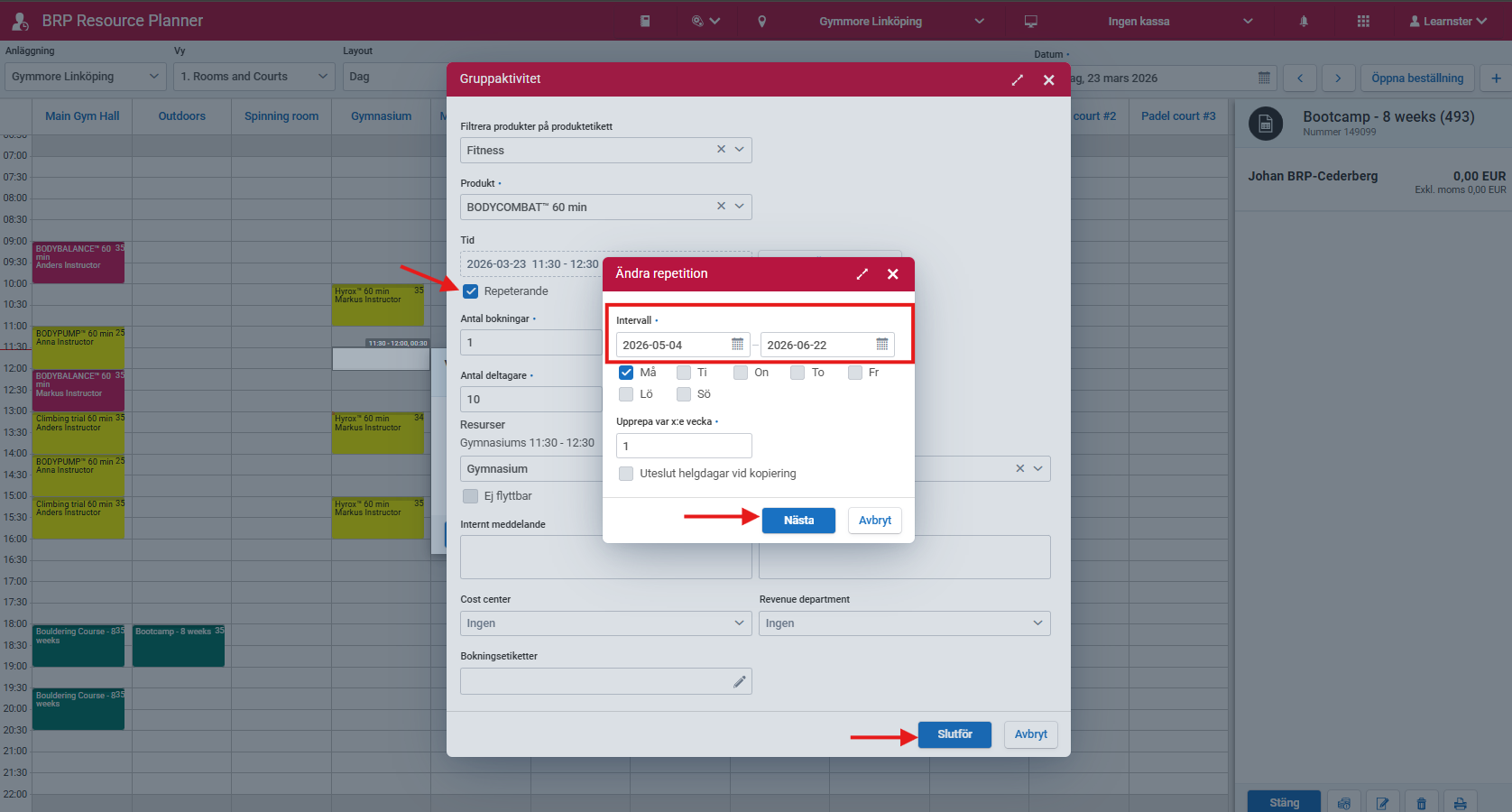Uncheck the Repeterande checkbox
The width and height of the screenshot is (1512, 812).
pyautogui.click(x=471, y=291)
